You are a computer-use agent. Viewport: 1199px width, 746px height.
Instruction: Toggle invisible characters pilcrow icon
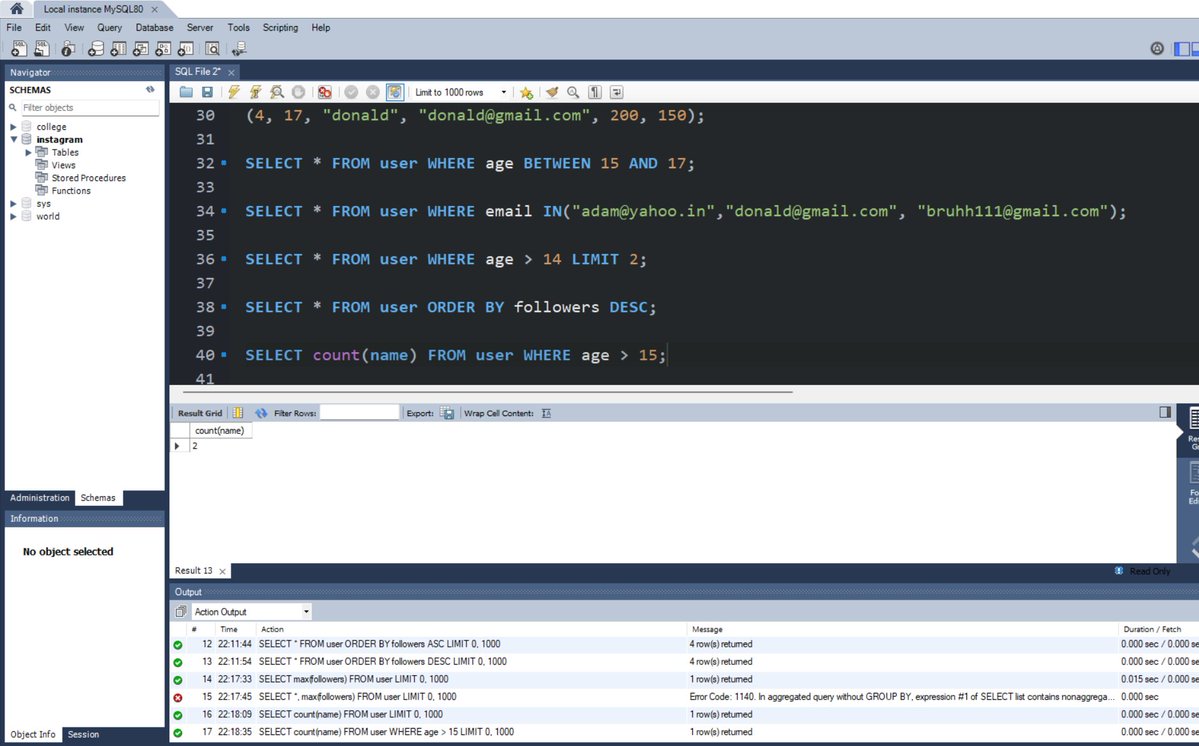595,92
